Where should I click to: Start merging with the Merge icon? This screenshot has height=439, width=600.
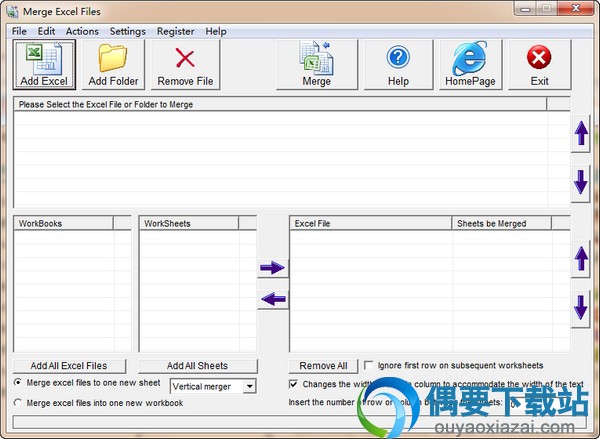click(316, 58)
